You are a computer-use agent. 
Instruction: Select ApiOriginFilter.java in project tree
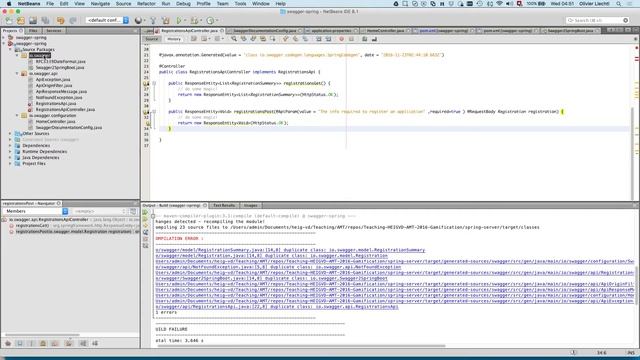[53, 86]
